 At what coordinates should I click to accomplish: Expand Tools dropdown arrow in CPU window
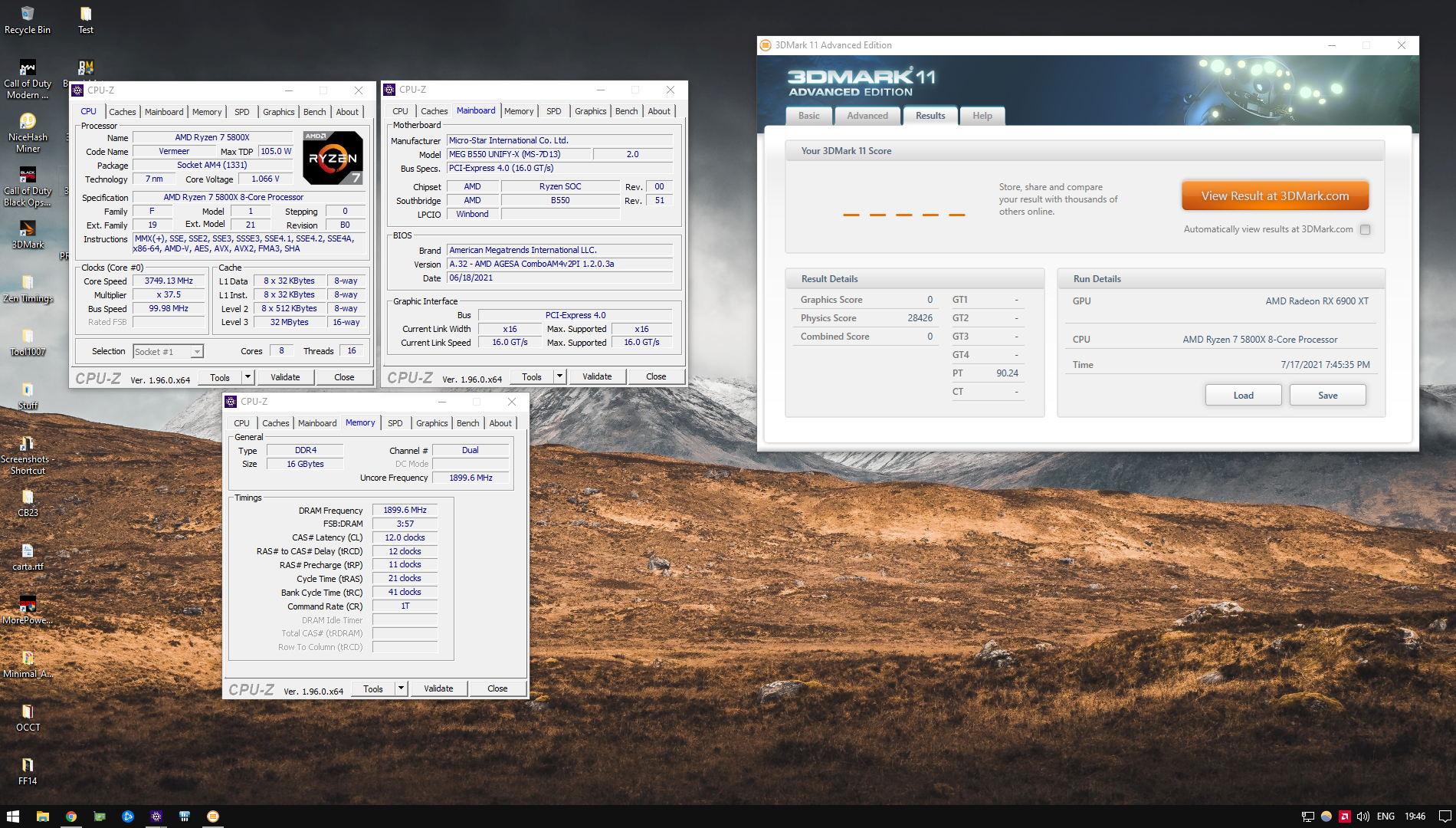248,377
